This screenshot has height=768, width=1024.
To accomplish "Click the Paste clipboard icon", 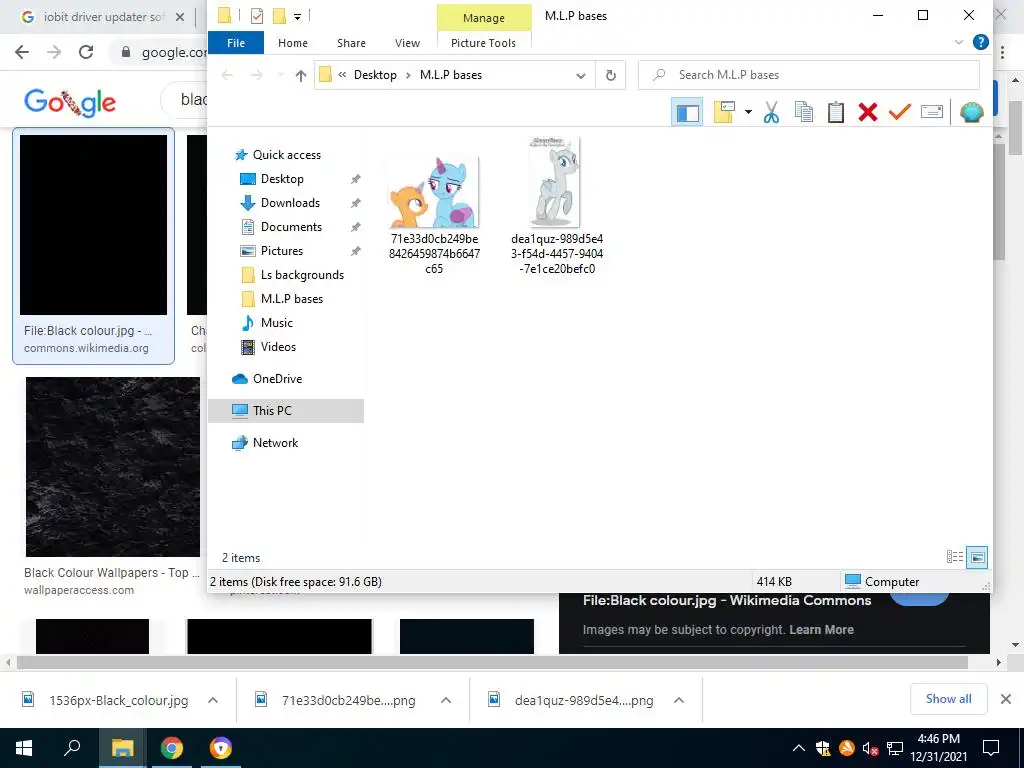I will point(836,112).
